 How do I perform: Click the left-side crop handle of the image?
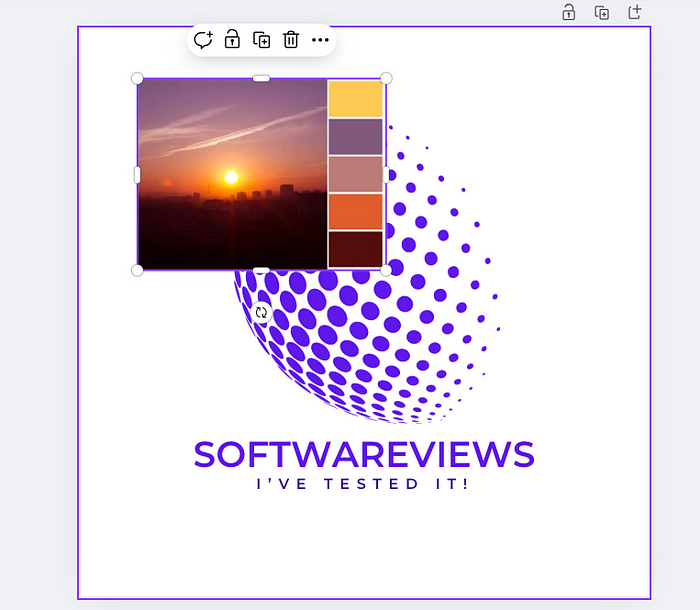[137, 175]
